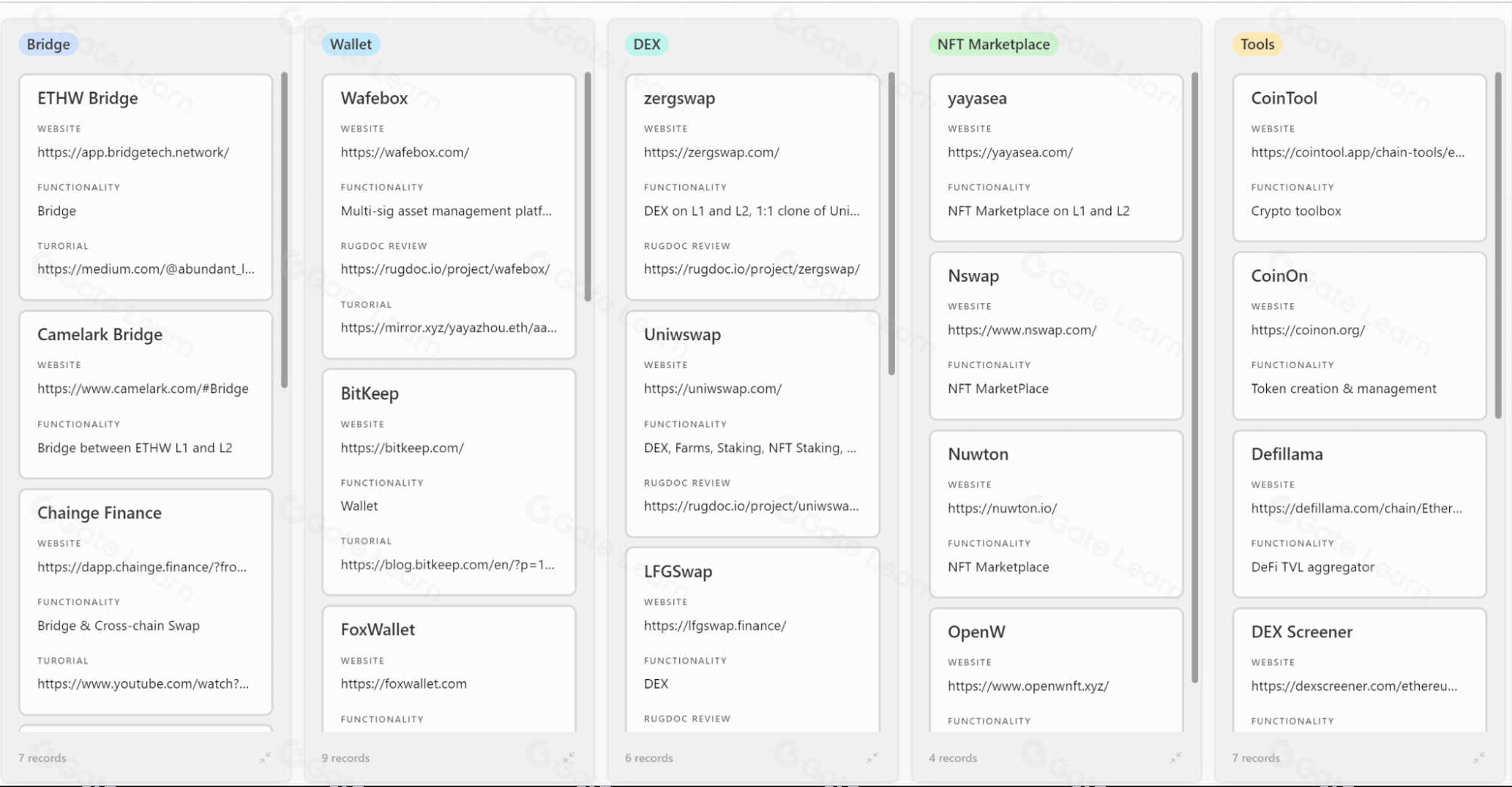Collapse the Tools column using its expand icon
This screenshot has height=787, width=1512.
point(1479,757)
